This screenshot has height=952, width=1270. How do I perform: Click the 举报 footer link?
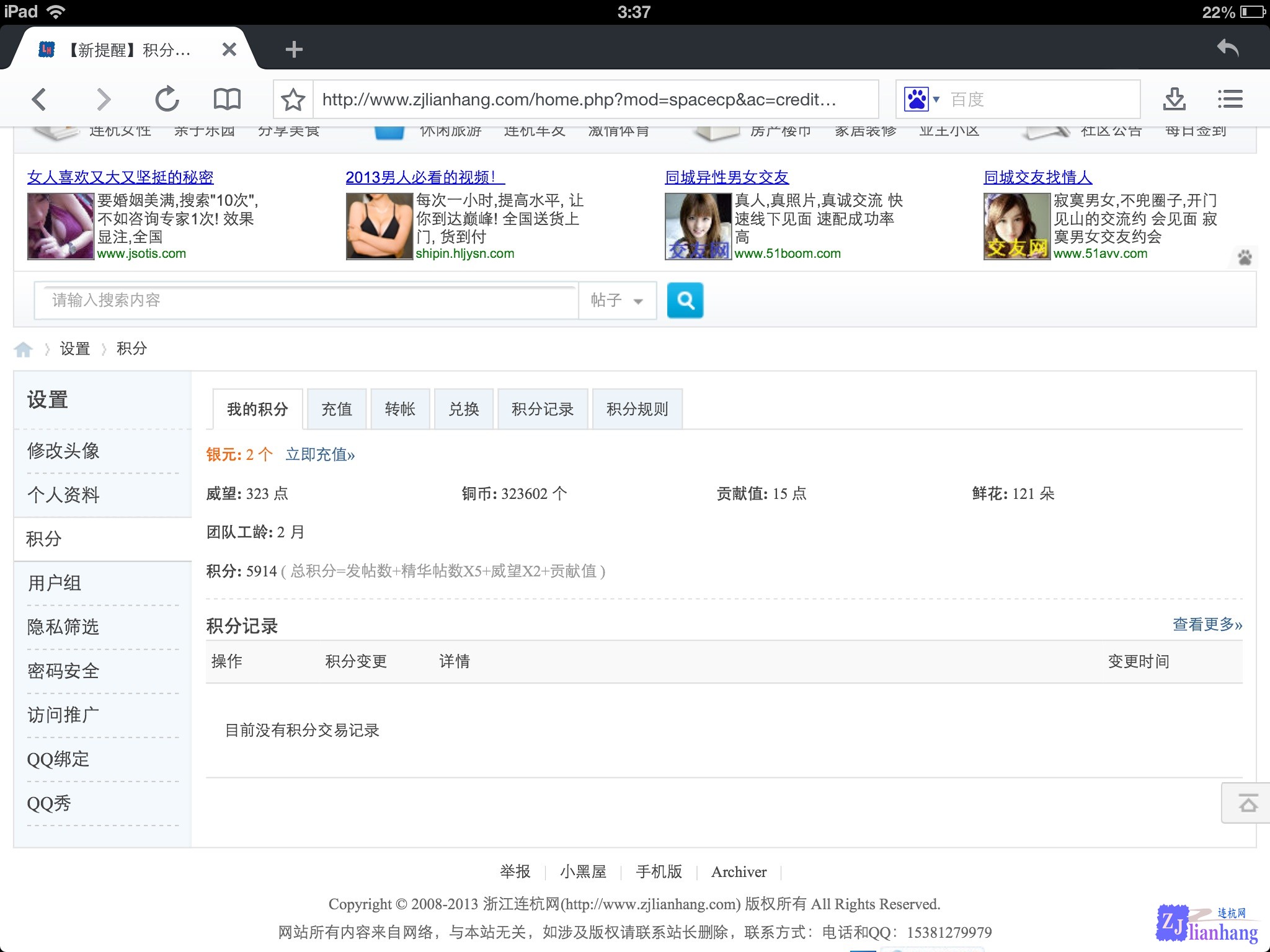point(515,872)
